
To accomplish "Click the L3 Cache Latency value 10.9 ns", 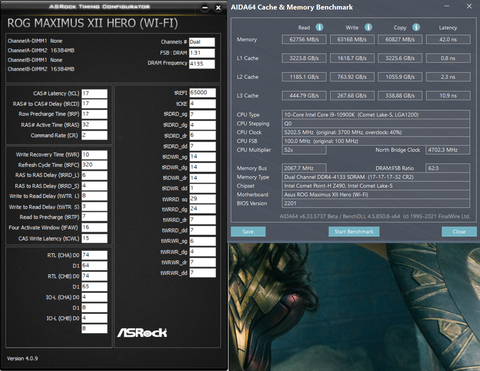I will [448, 96].
